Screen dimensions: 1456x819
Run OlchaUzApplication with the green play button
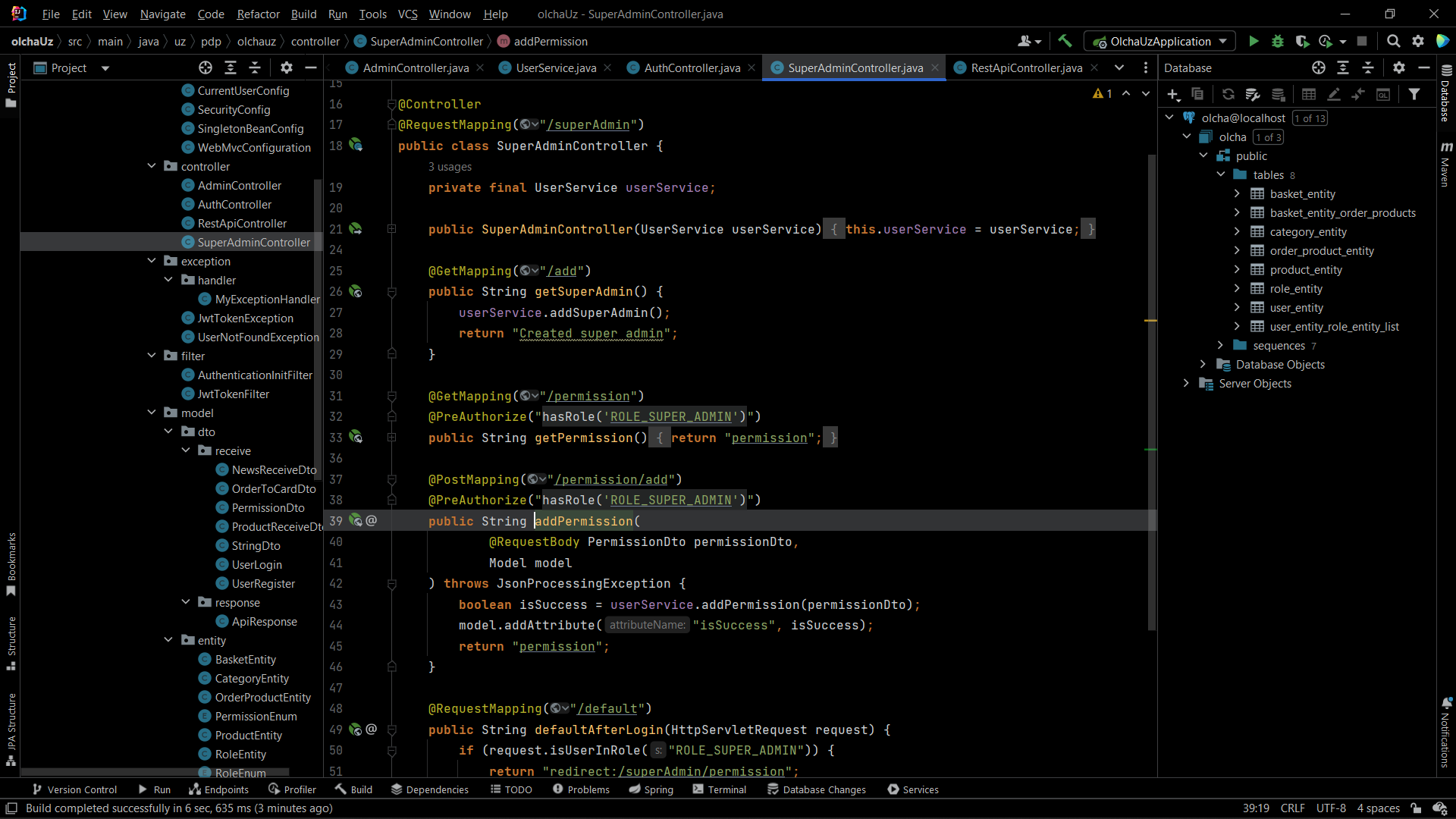[1254, 41]
